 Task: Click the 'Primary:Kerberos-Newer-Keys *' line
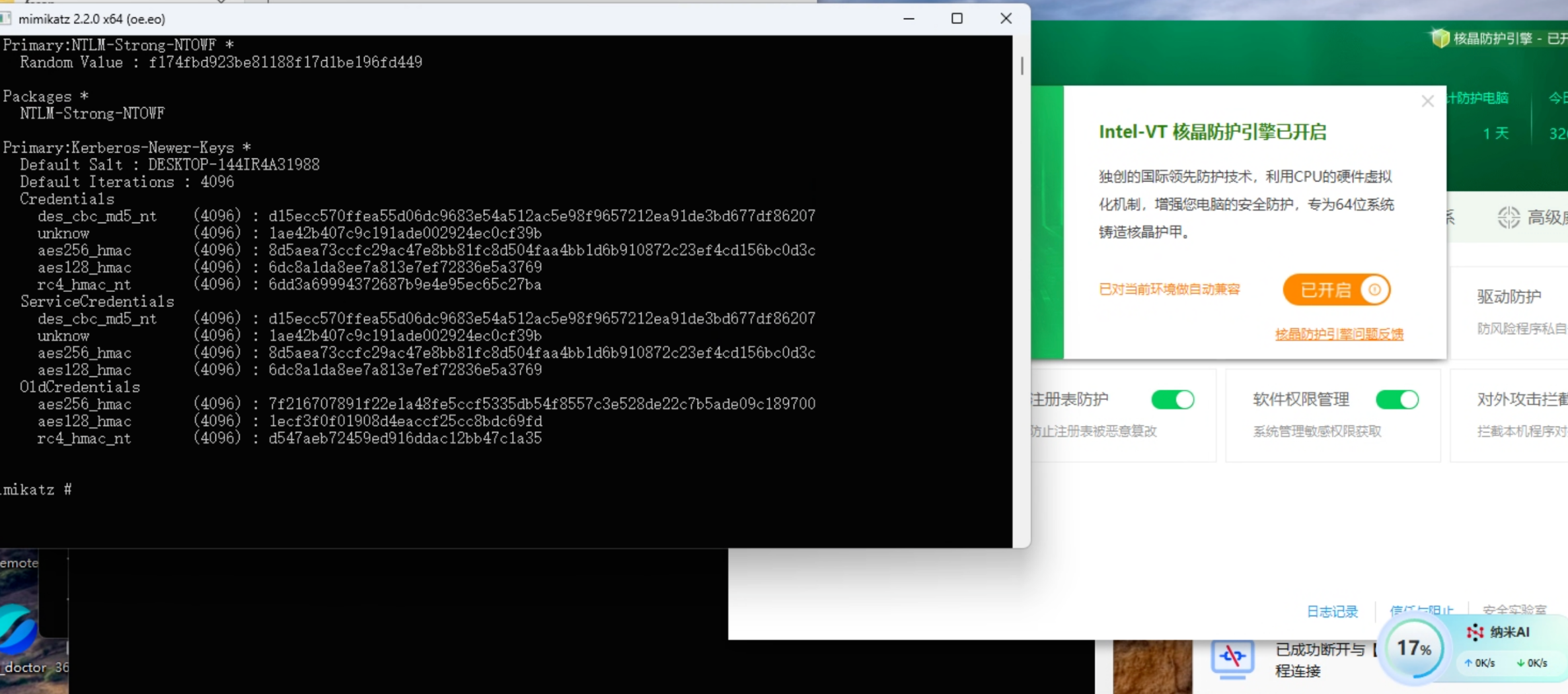pyautogui.click(x=127, y=147)
